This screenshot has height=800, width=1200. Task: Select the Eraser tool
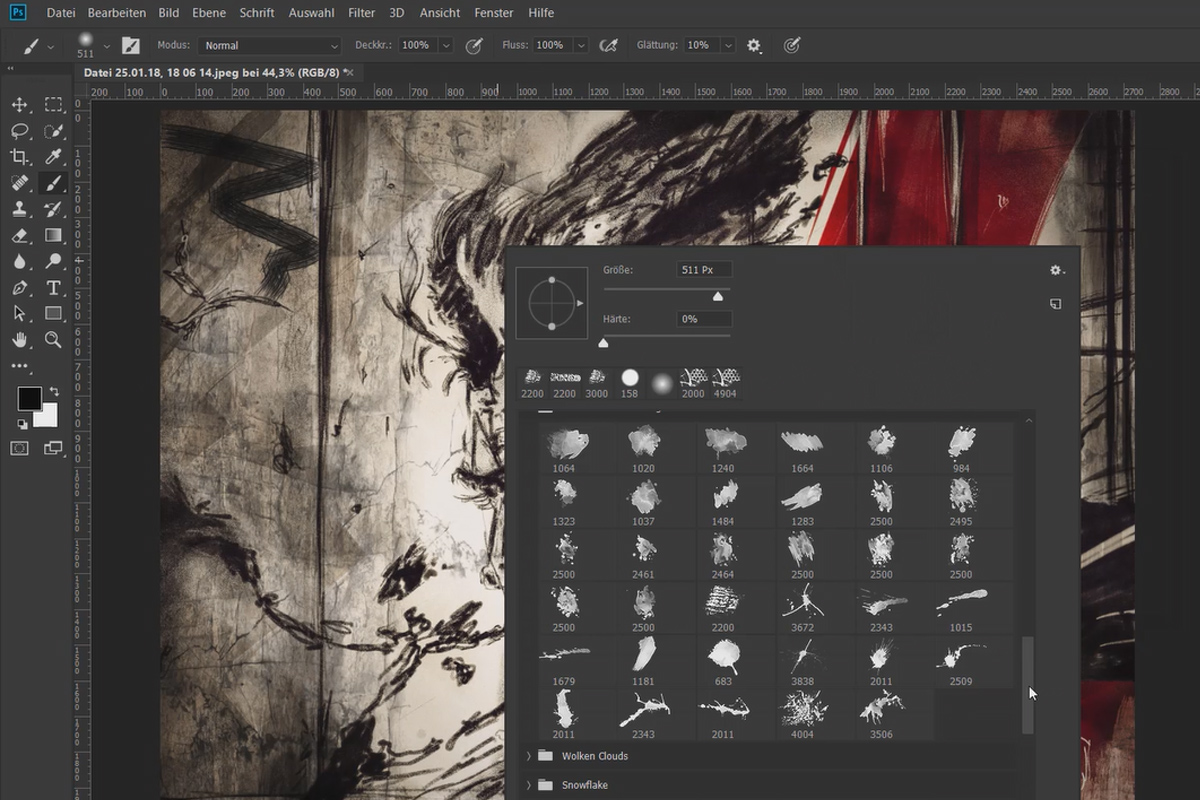(x=19, y=236)
